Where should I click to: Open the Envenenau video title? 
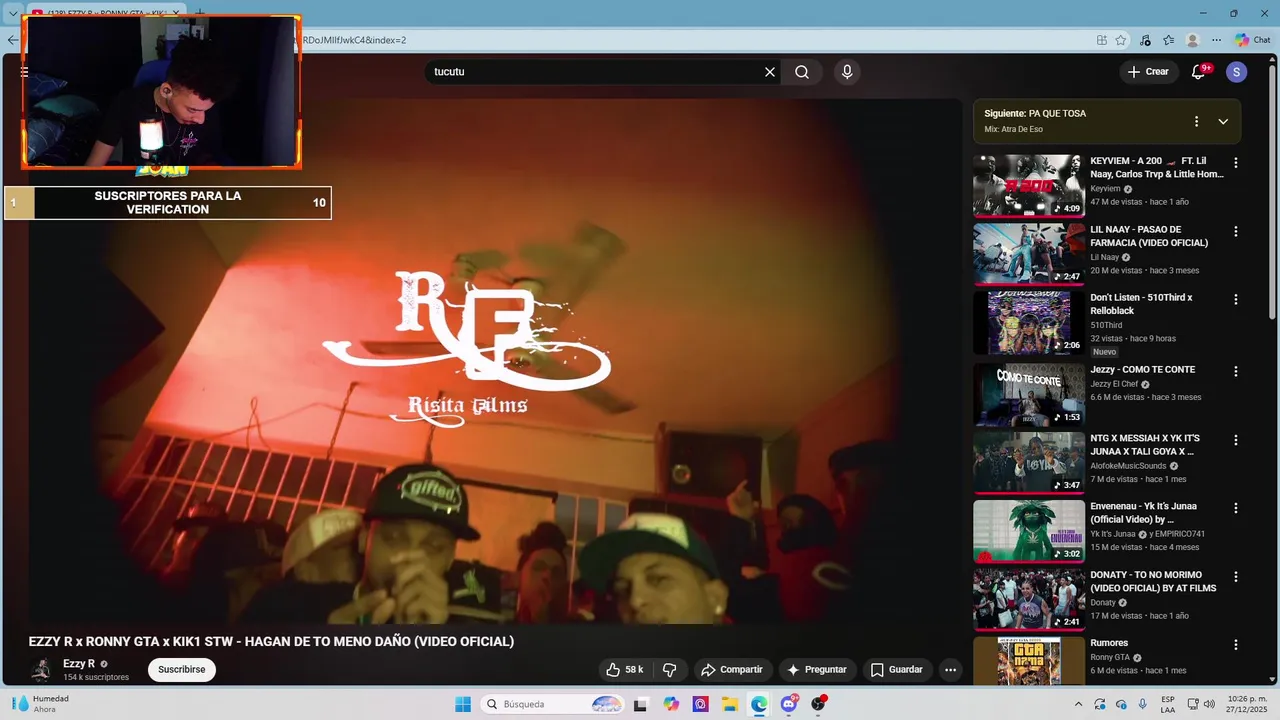tap(1143, 513)
